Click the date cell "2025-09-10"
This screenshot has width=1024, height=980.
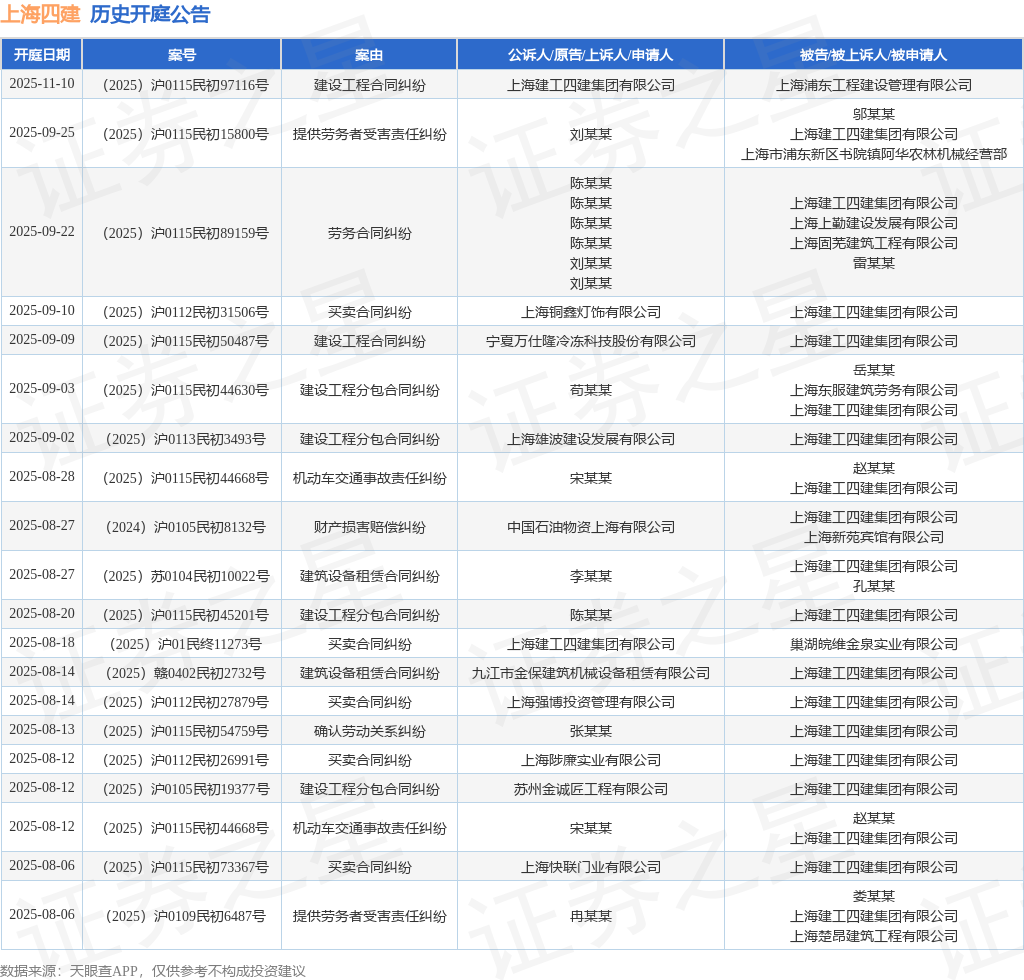click(x=42, y=311)
